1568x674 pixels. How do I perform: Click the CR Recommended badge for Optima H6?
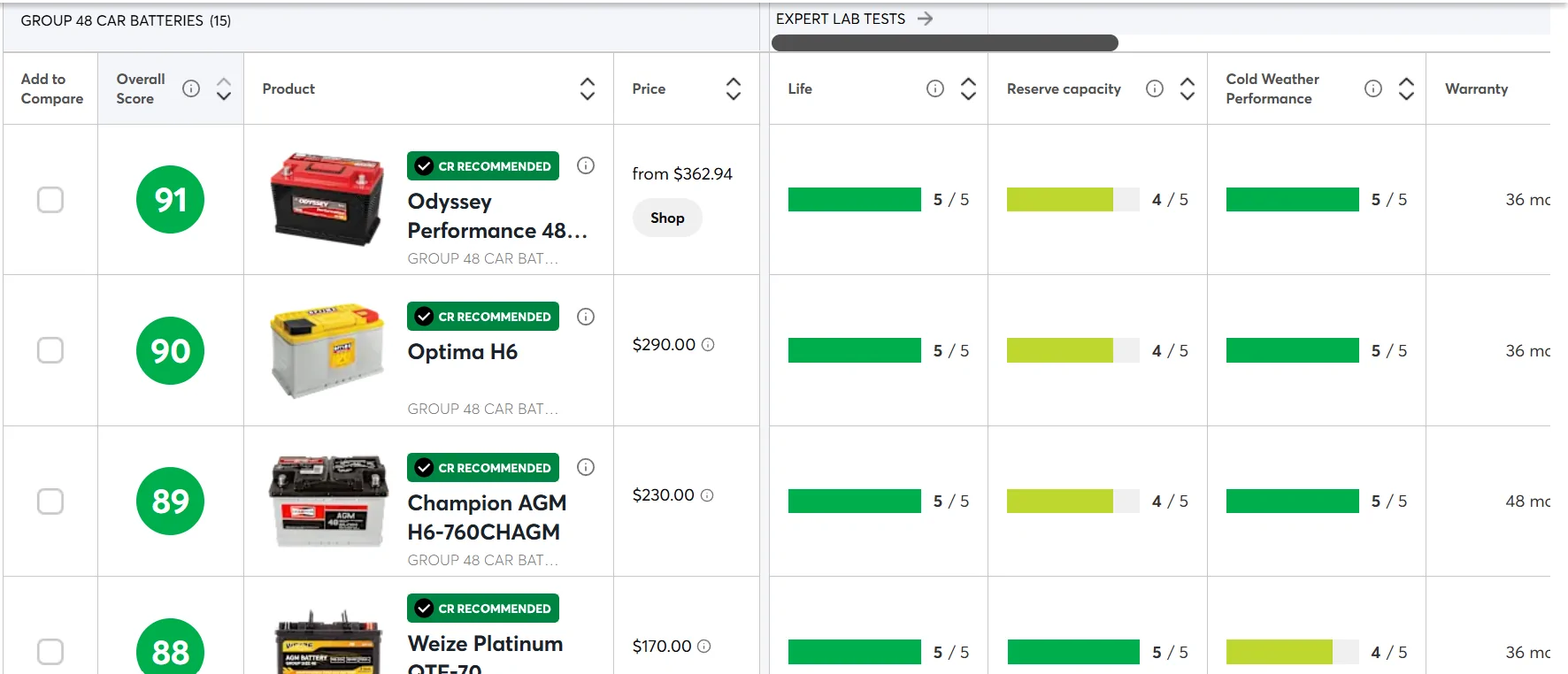pyautogui.click(x=483, y=317)
